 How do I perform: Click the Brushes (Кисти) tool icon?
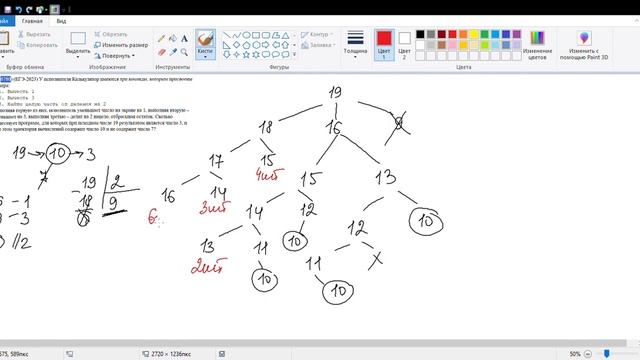[x=205, y=39]
